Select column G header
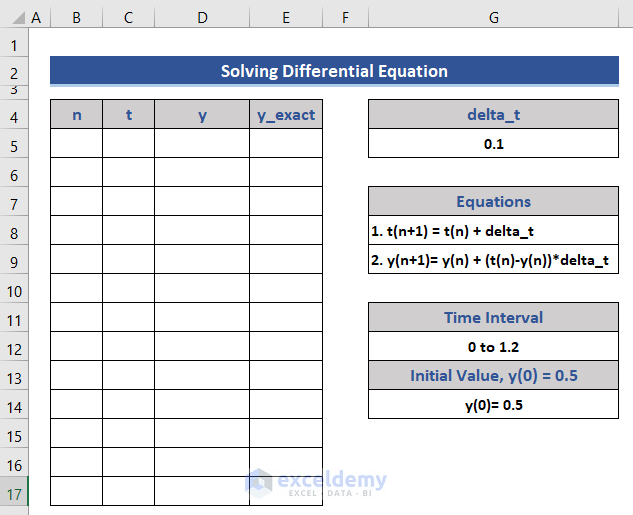 (x=494, y=18)
